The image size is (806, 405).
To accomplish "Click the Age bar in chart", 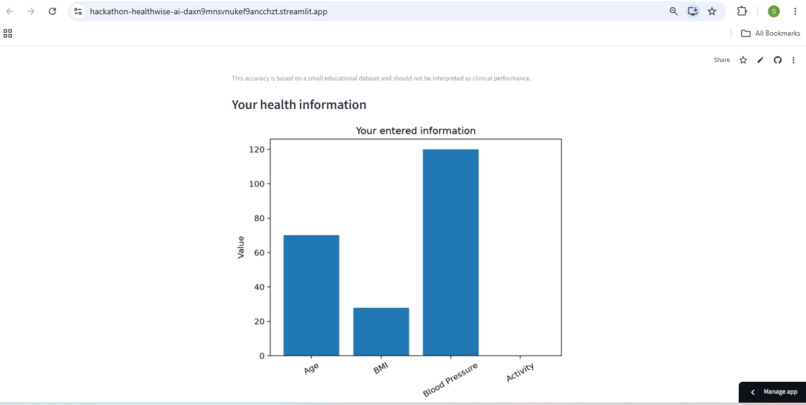I will click(x=311, y=295).
